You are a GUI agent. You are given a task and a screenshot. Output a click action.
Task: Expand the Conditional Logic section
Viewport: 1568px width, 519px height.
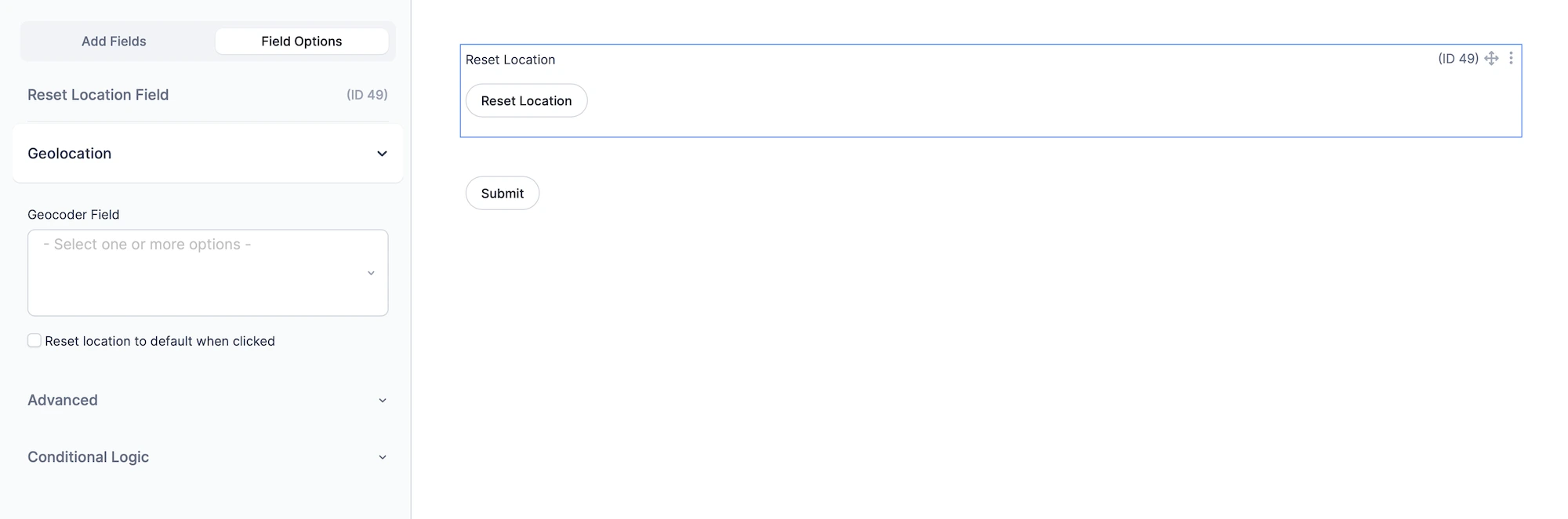[x=88, y=457]
